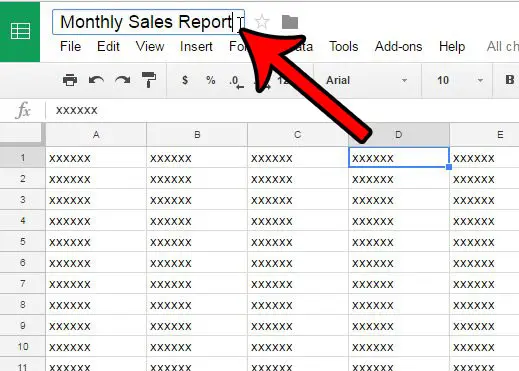Open the File menu
The height and width of the screenshot is (371, 519).
[70, 46]
